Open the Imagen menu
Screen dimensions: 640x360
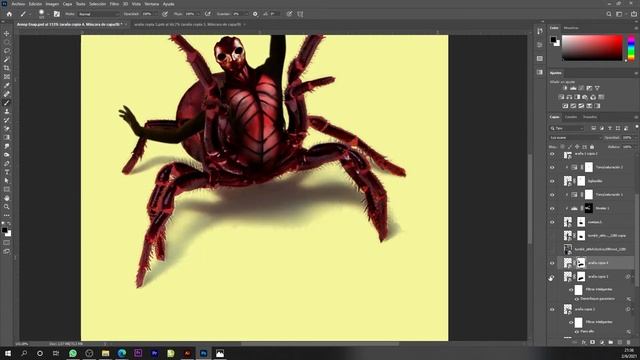52,4
